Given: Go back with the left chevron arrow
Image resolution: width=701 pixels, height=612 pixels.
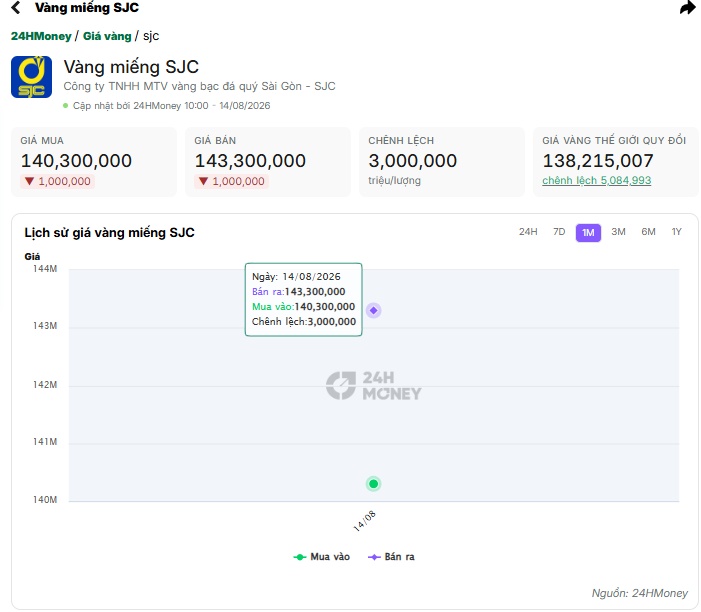Looking at the screenshot, I should click(x=16, y=8).
